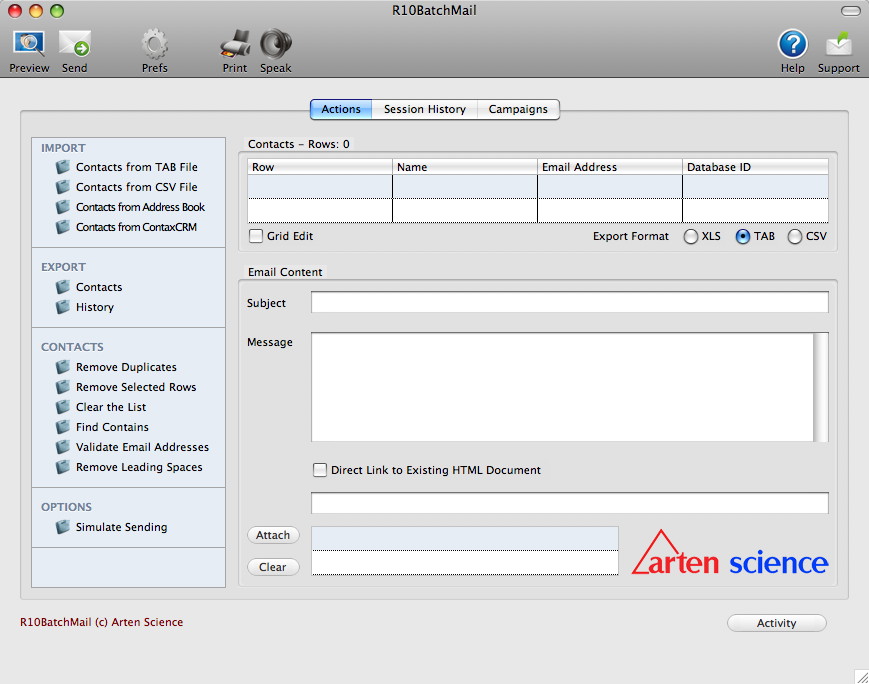Click icon next to export Contacts
The image size is (869, 684).
63,287
